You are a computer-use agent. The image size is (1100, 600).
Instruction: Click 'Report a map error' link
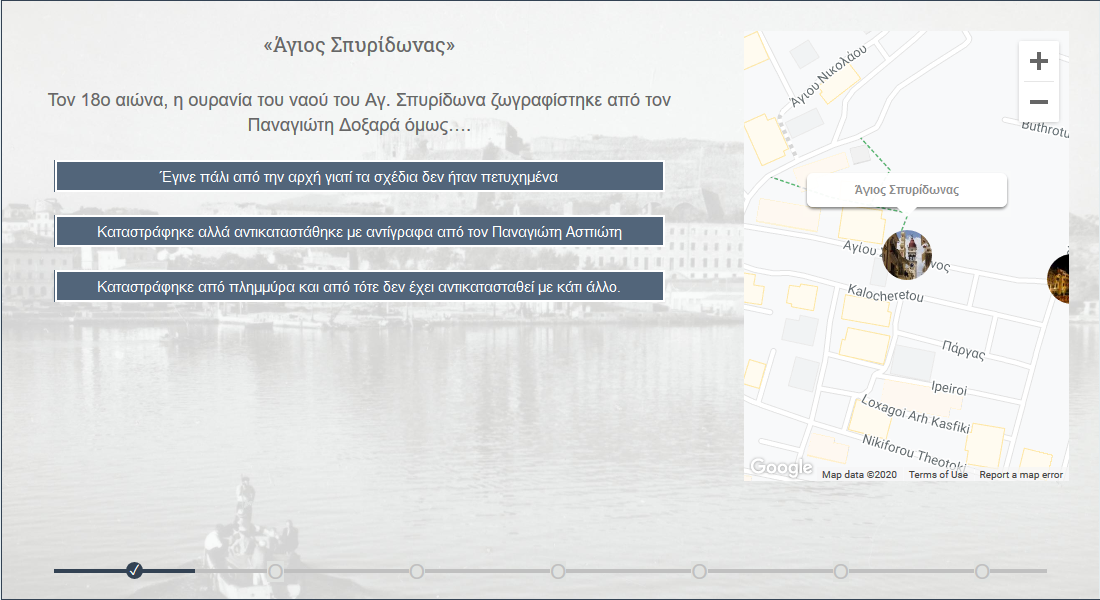[x=1021, y=475]
